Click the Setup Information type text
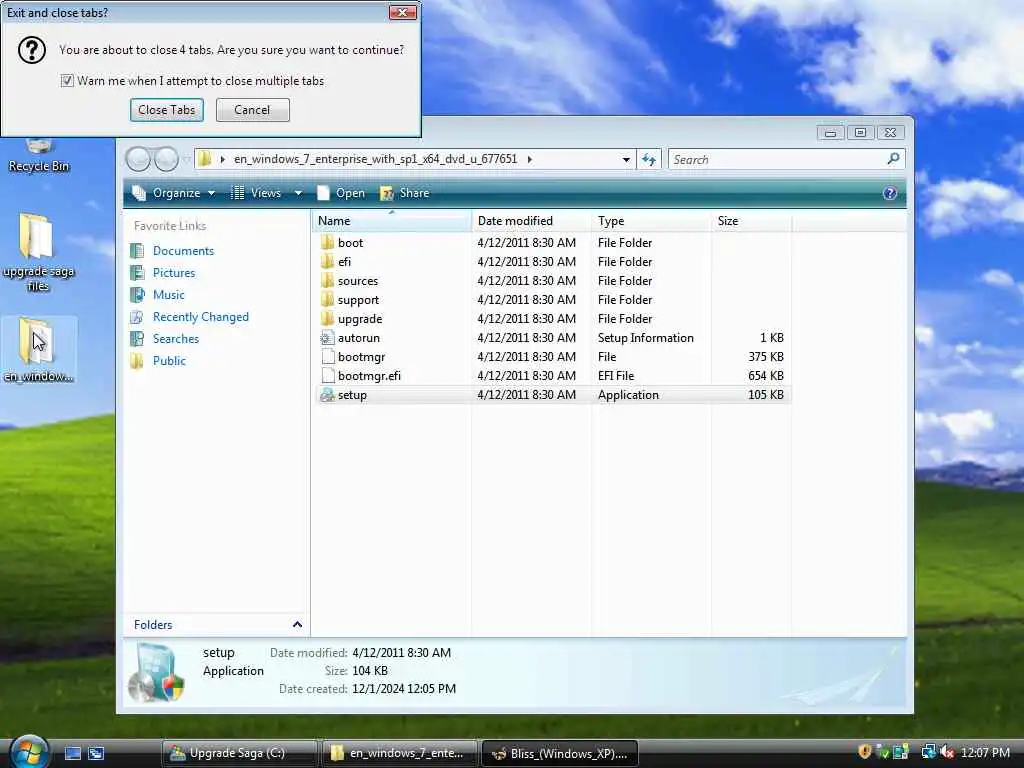The width and height of the screenshot is (1024, 768). (645, 338)
